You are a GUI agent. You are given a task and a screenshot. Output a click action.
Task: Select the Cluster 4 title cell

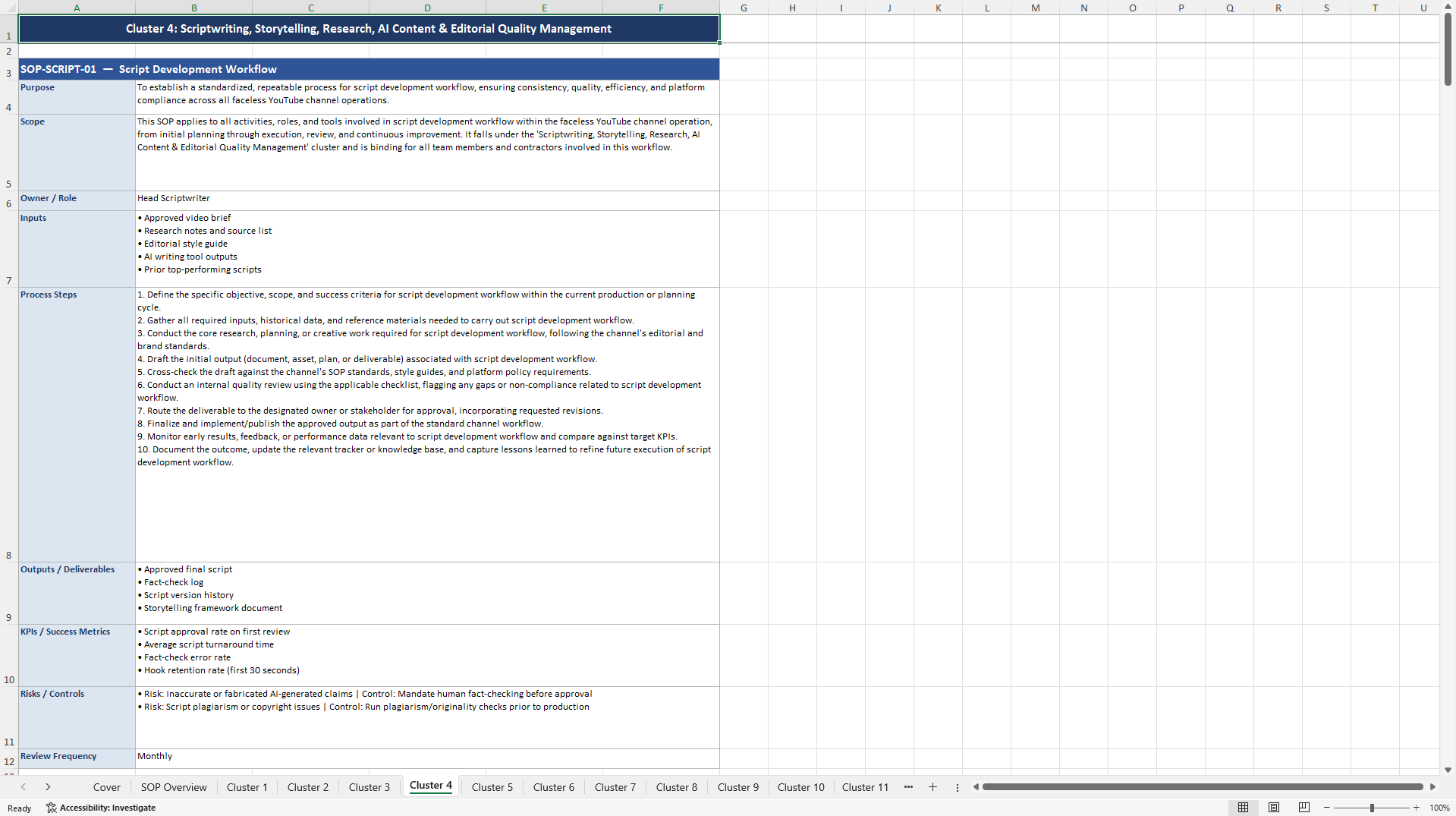point(369,29)
